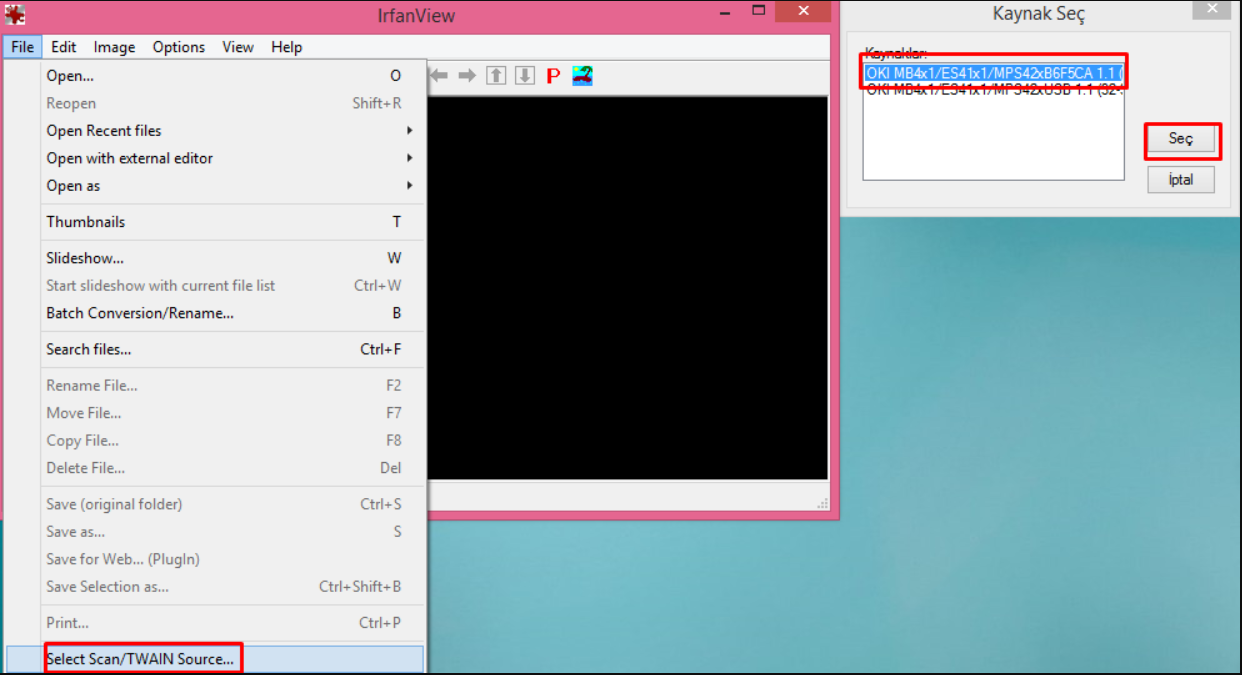Image resolution: width=1242 pixels, height=675 pixels.
Task: Open the File menu
Action: point(23,47)
